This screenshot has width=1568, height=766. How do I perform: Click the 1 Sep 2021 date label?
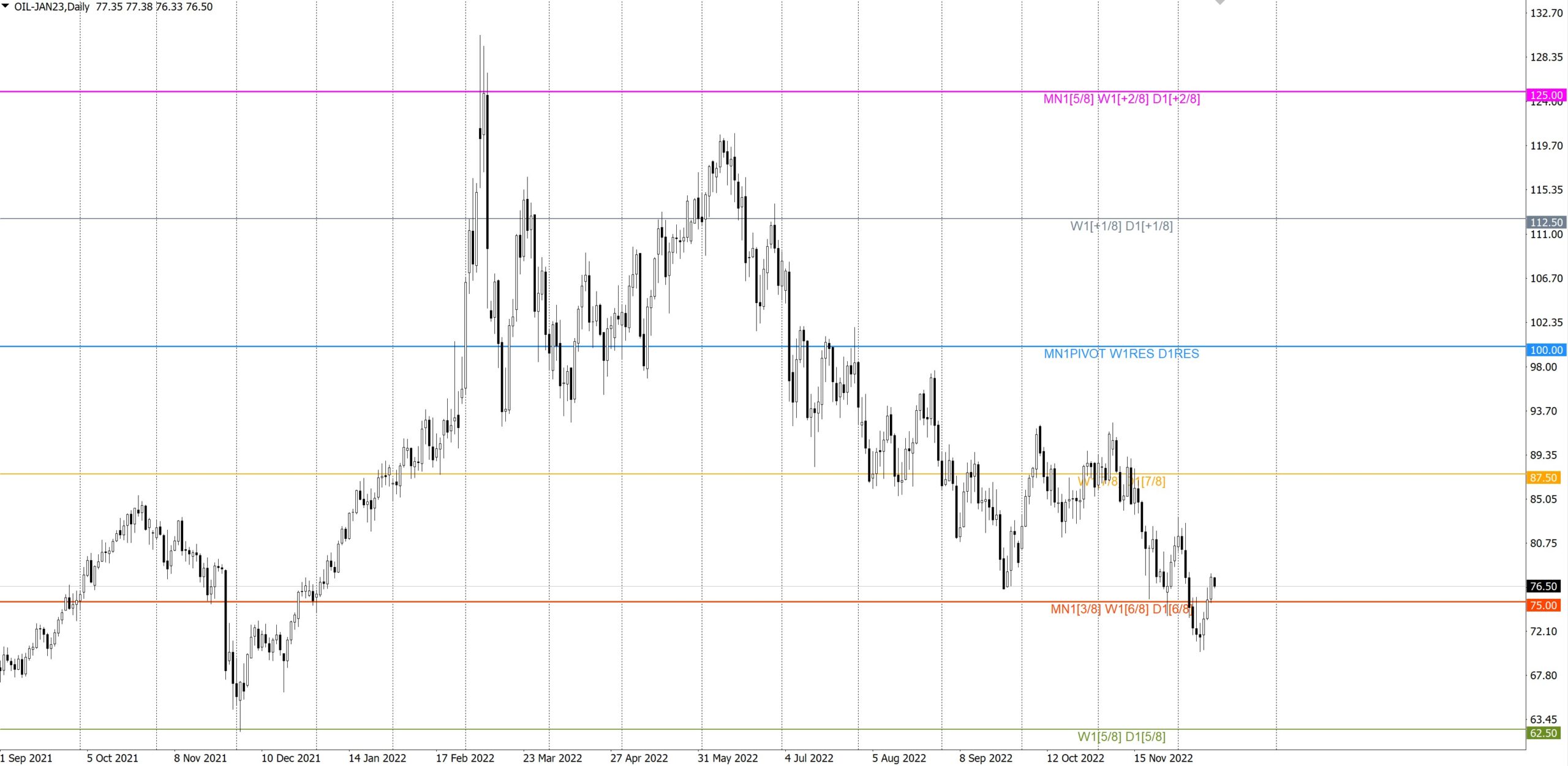(x=26, y=758)
